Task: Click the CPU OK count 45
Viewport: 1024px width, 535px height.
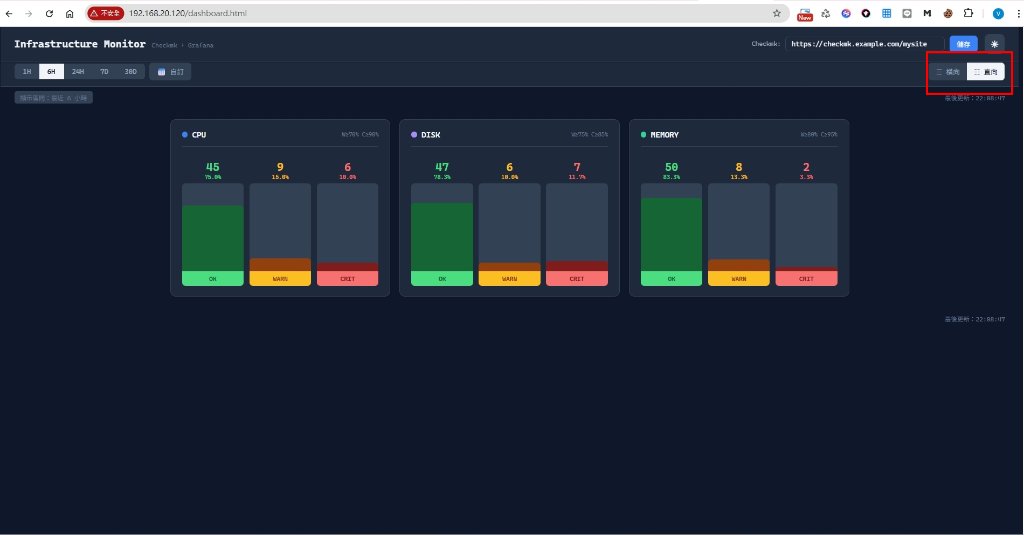Action: click(x=213, y=167)
